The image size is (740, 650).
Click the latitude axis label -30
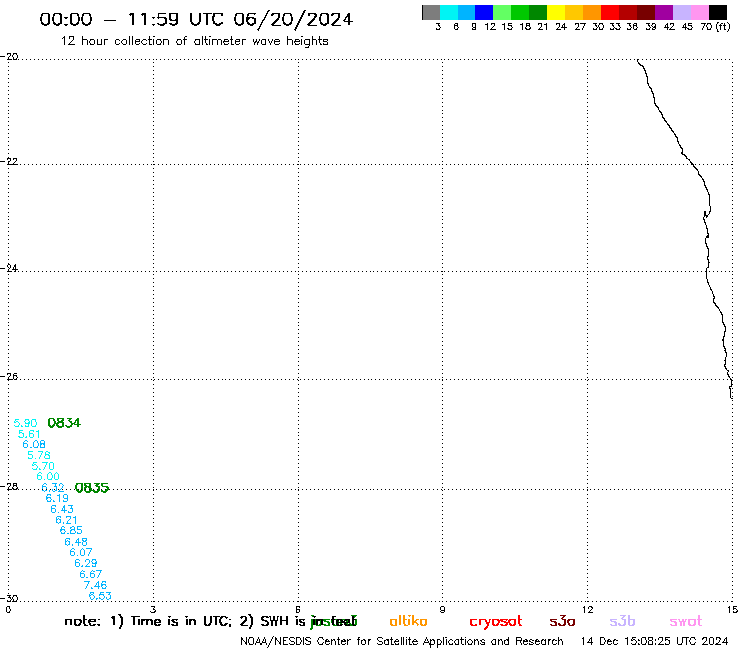click(9, 598)
